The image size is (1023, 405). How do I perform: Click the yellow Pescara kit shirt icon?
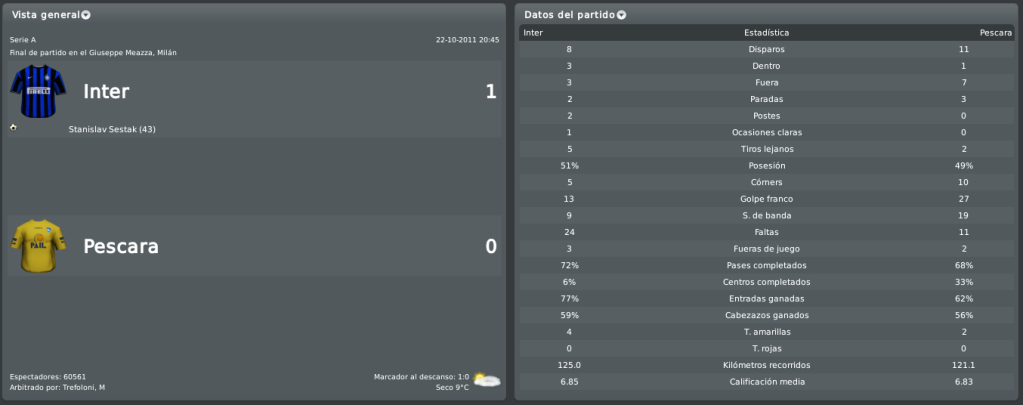(x=38, y=246)
